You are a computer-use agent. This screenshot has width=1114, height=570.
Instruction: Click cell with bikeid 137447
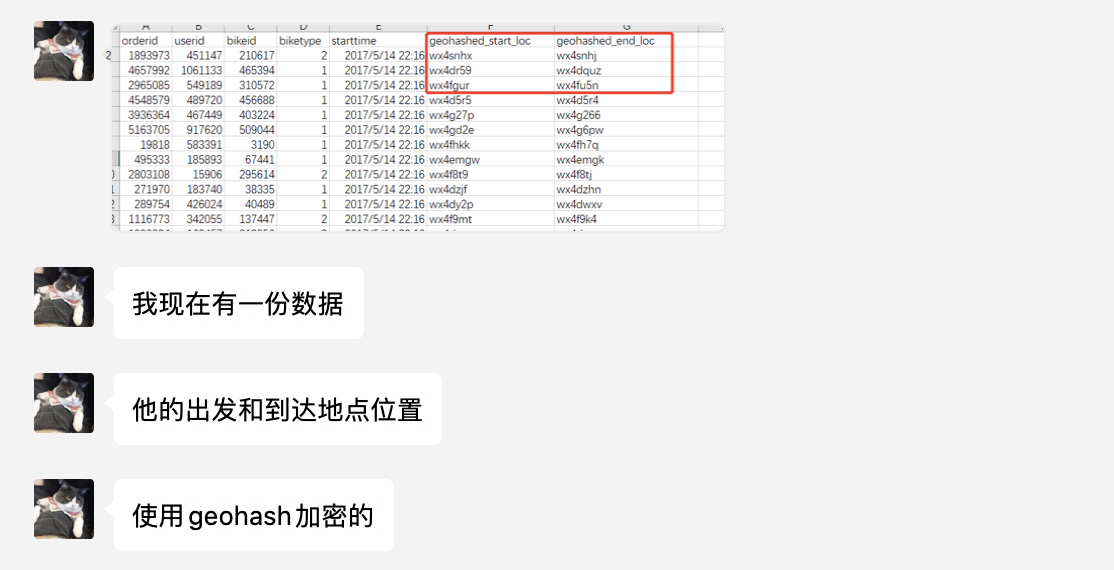[x=251, y=219]
